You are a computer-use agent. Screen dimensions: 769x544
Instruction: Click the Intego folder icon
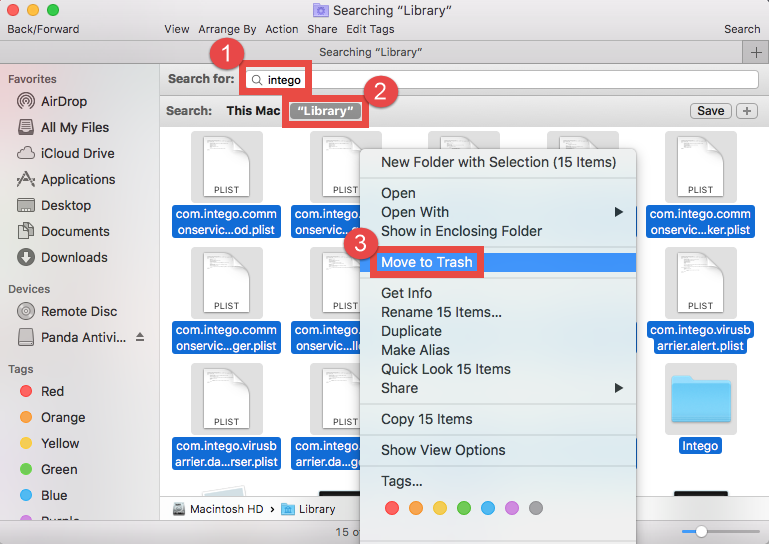(x=700, y=399)
